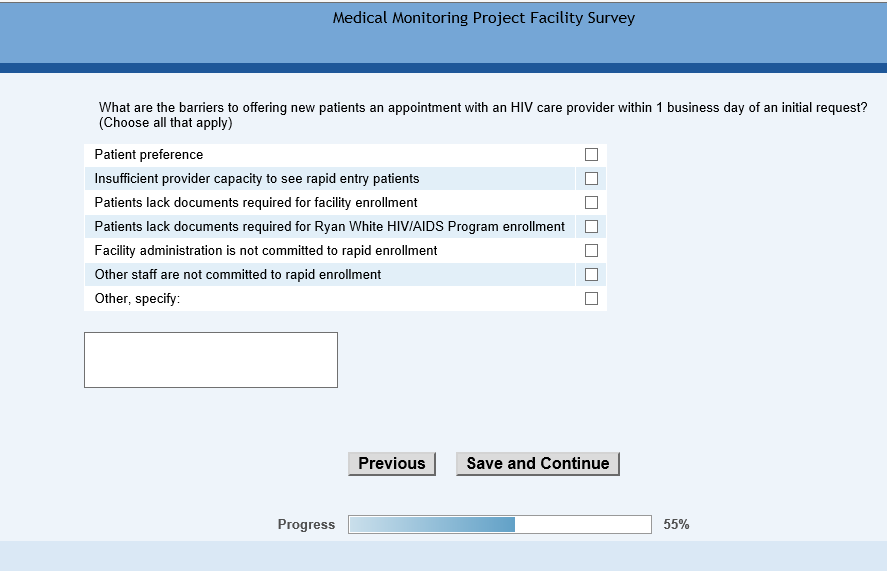This screenshot has width=887, height=571.
Task: Click inside the 'Other, specify' text box
Action: point(211,360)
